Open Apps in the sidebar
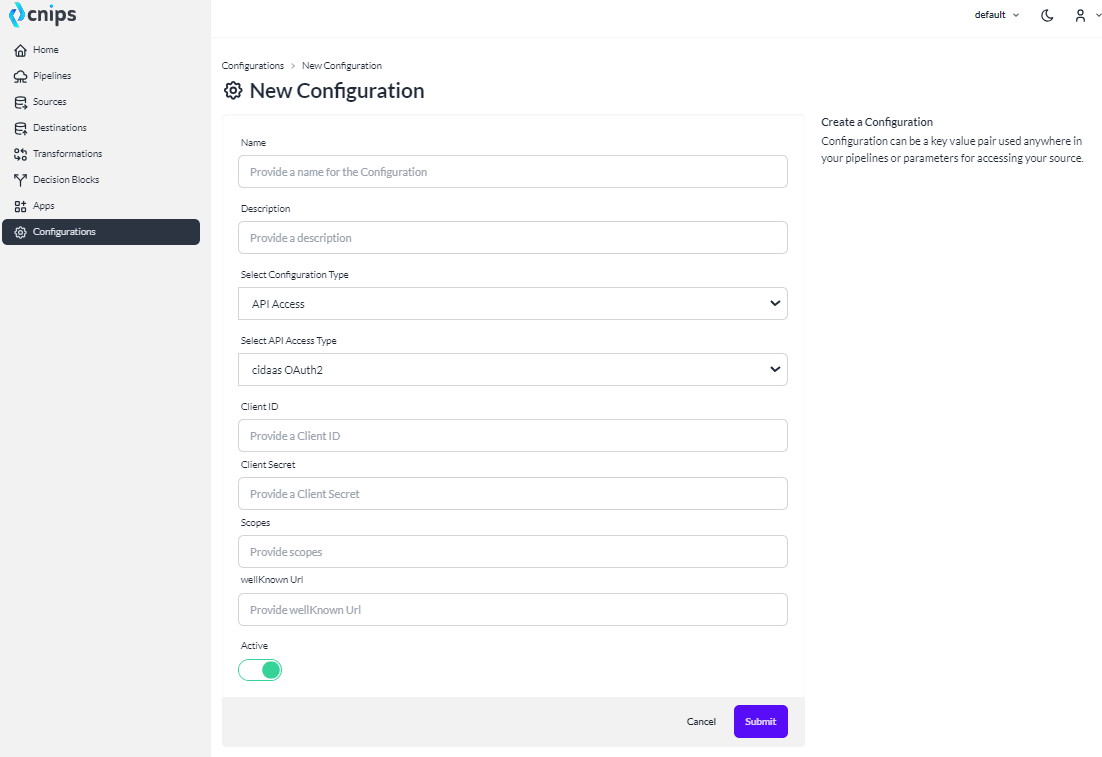This screenshot has height=757, width=1102. coord(101,206)
